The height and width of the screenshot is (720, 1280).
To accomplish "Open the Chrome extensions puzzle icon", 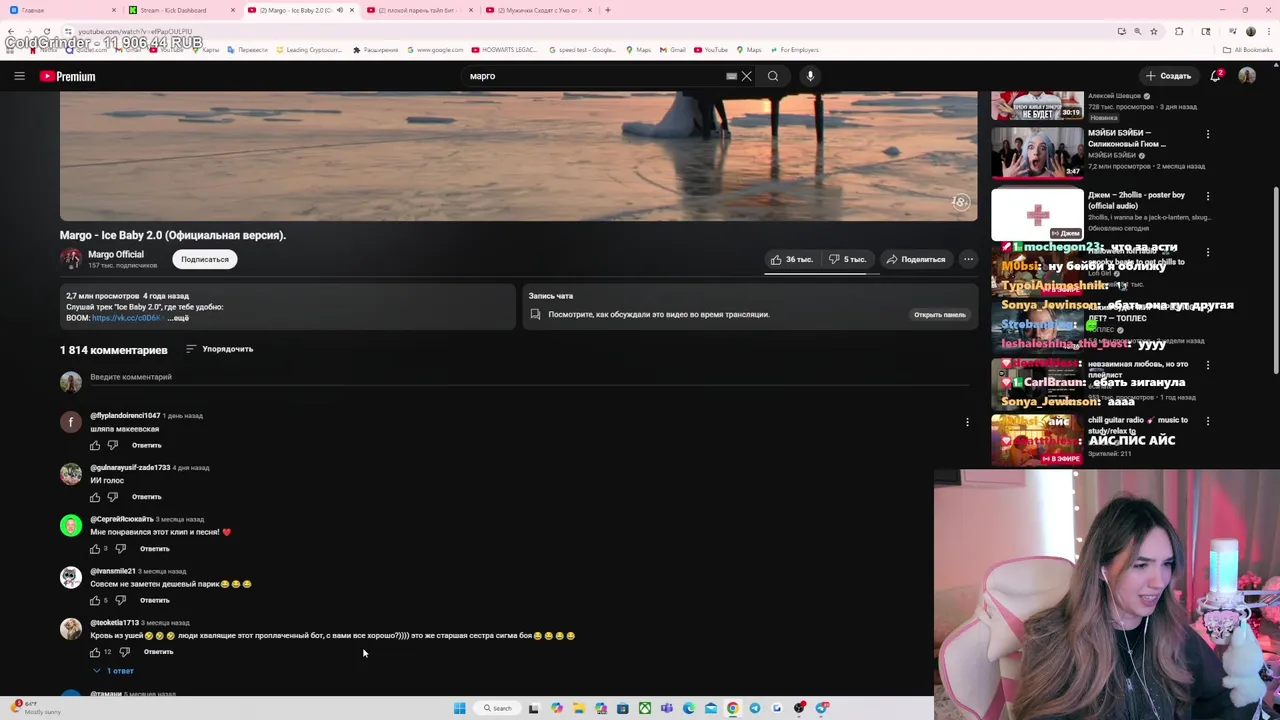I will (x=1179, y=32).
